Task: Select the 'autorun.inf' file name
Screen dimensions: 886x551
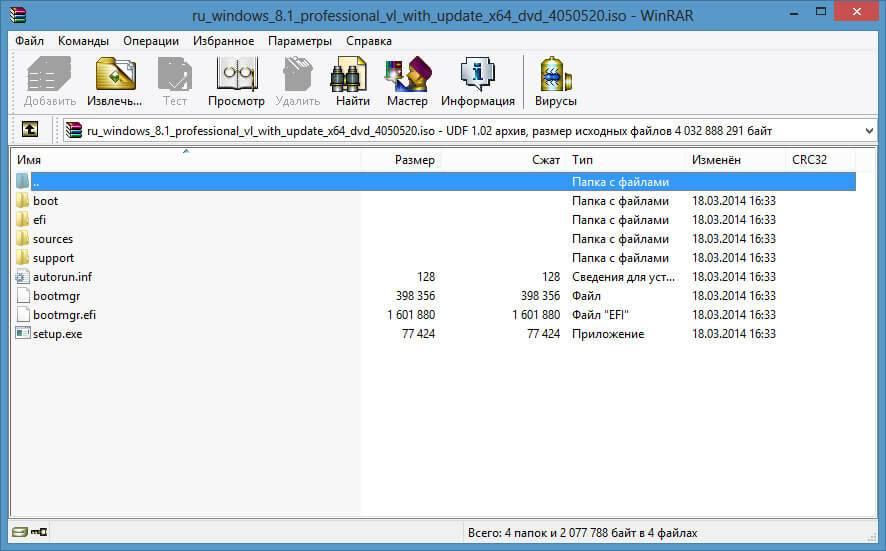Action: tap(62, 276)
